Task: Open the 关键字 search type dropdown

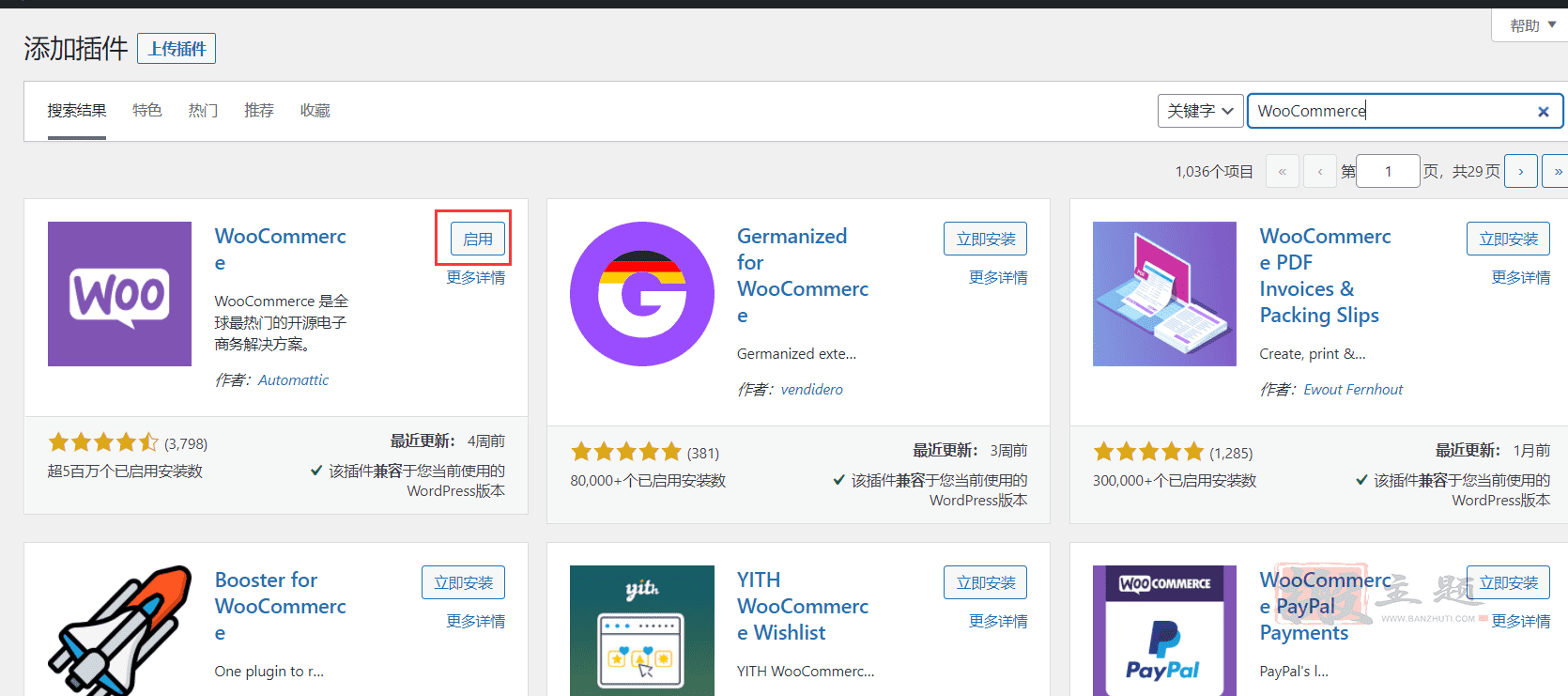Action: tap(1200, 111)
